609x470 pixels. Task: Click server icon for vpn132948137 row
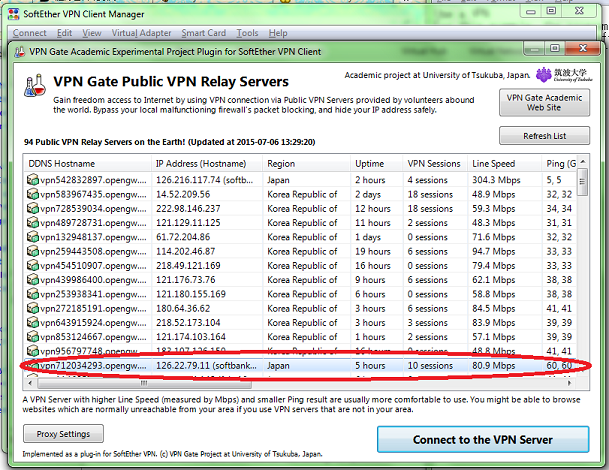tap(33, 237)
